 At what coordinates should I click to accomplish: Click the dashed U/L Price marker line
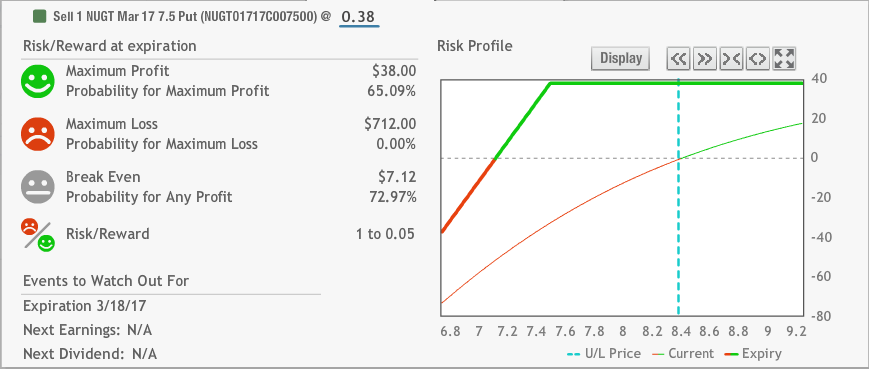coord(678,198)
